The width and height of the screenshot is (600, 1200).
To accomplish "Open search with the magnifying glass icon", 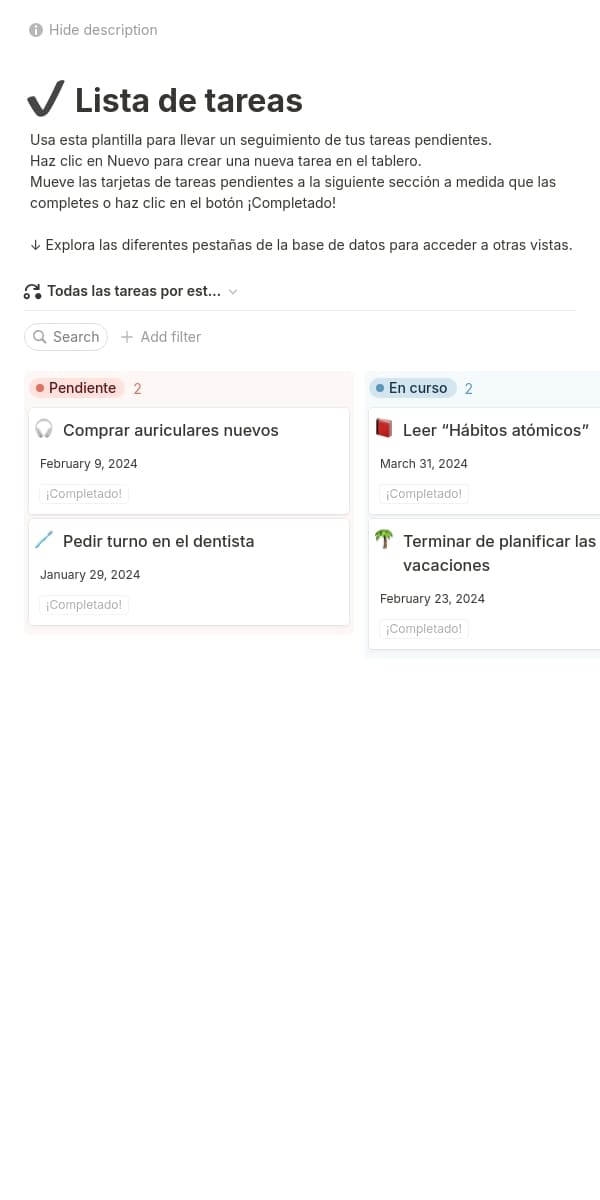I will coord(40,337).
